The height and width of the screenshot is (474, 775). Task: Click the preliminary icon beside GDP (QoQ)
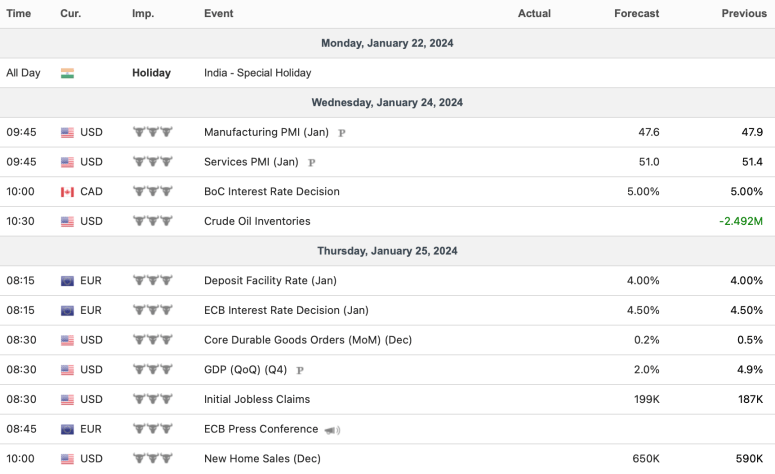(x=300, y=370)
